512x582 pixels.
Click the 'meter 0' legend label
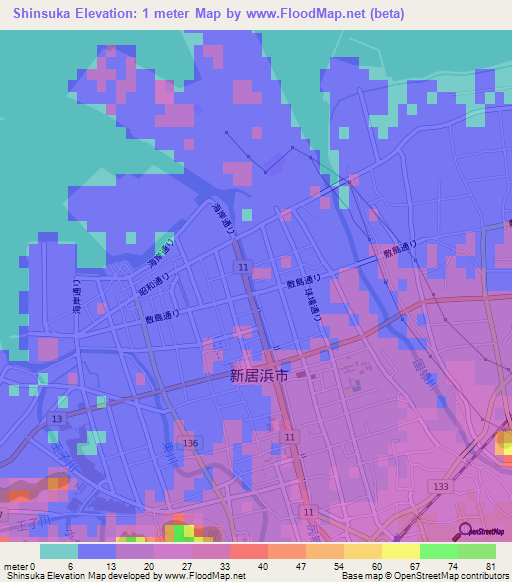click(x=19, y=567)
